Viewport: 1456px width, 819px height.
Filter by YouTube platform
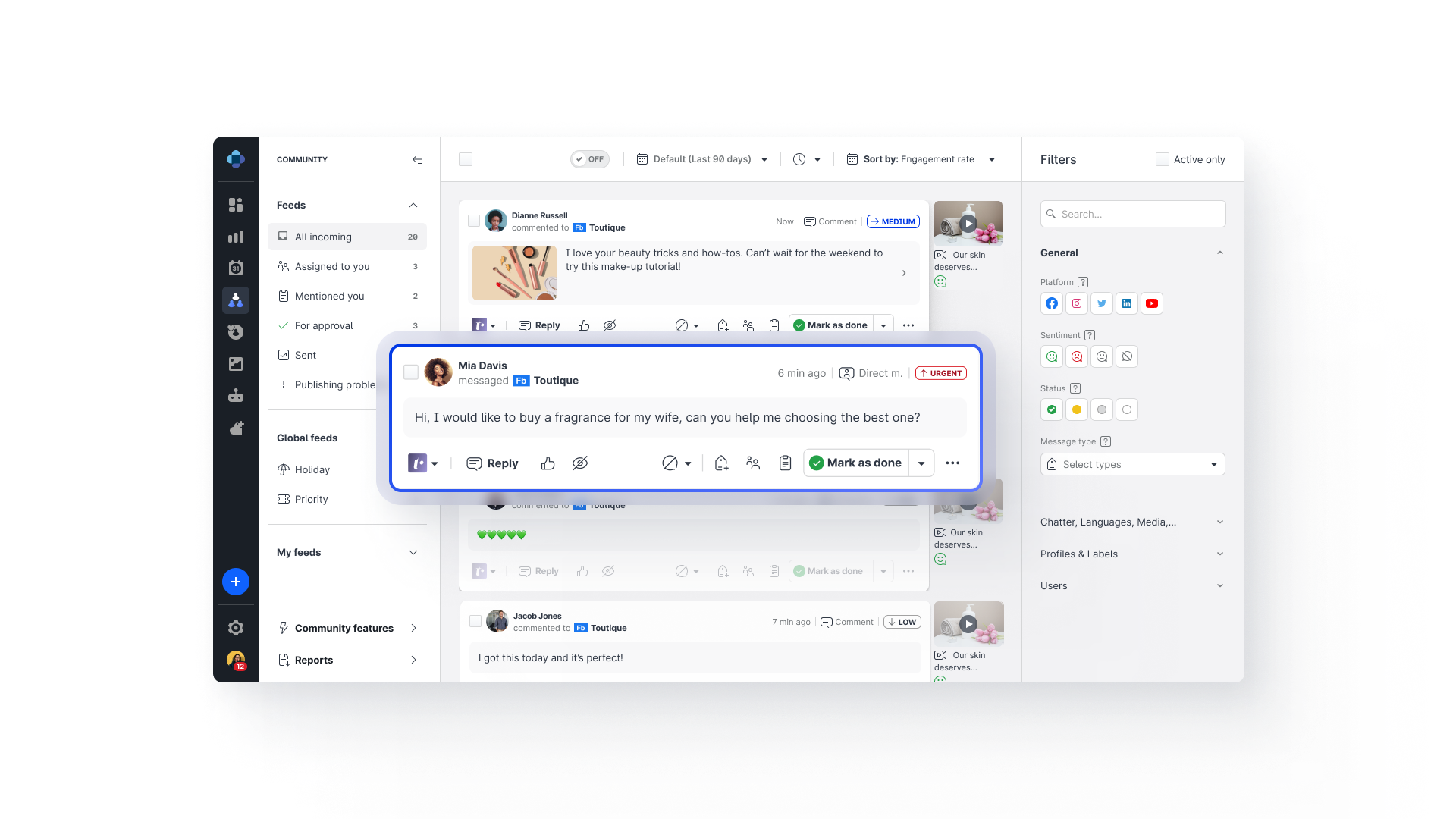1152,303
